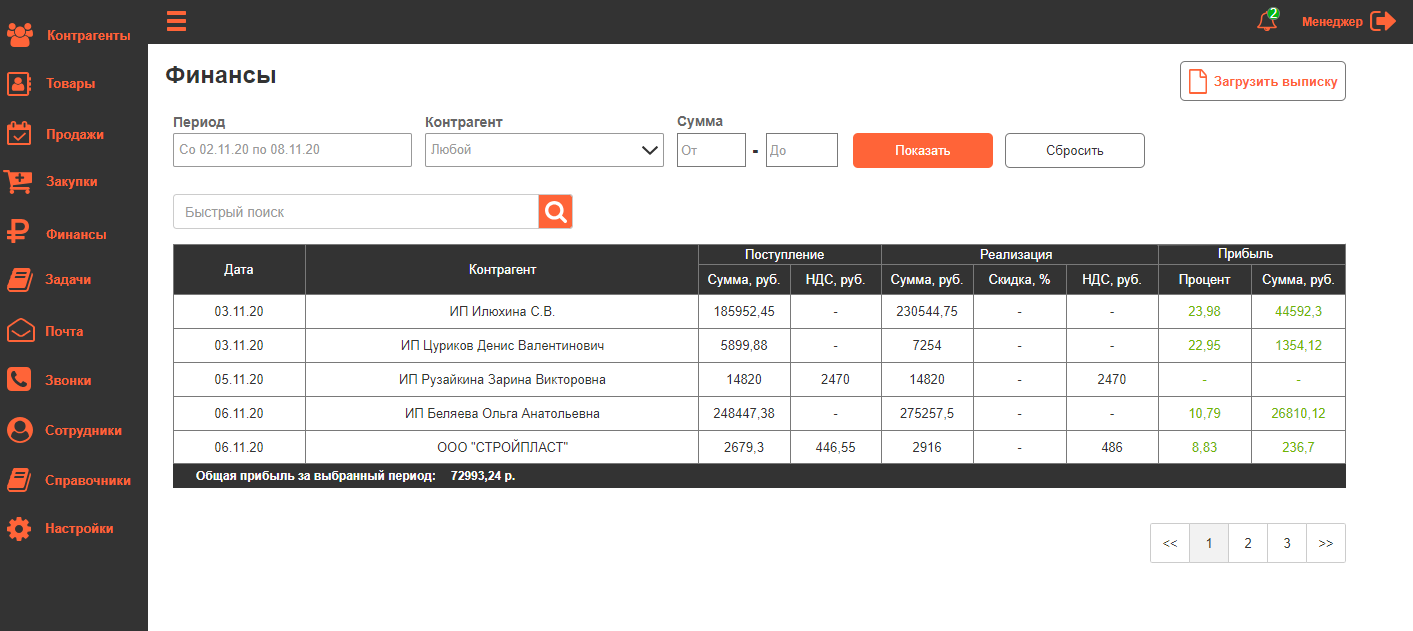Click the 8,83 percent value
Screen dimensions: 1413x631
[x=1204, y=447]
